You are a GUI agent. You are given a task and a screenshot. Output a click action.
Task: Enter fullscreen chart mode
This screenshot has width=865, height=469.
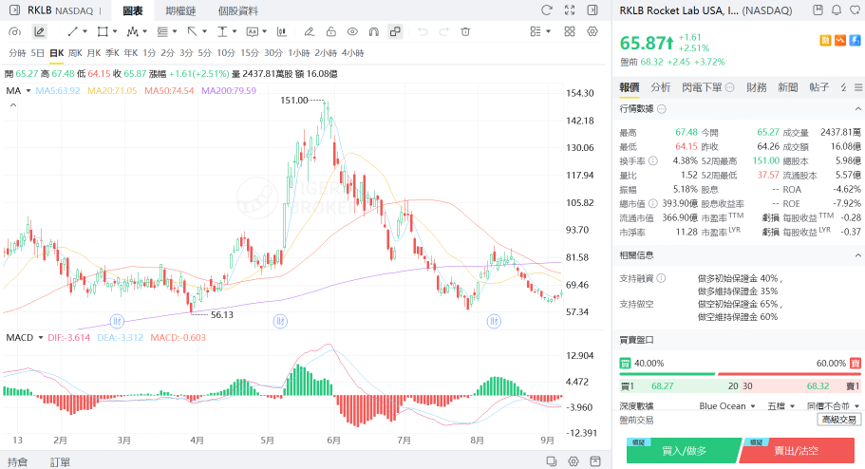[569, 10]
